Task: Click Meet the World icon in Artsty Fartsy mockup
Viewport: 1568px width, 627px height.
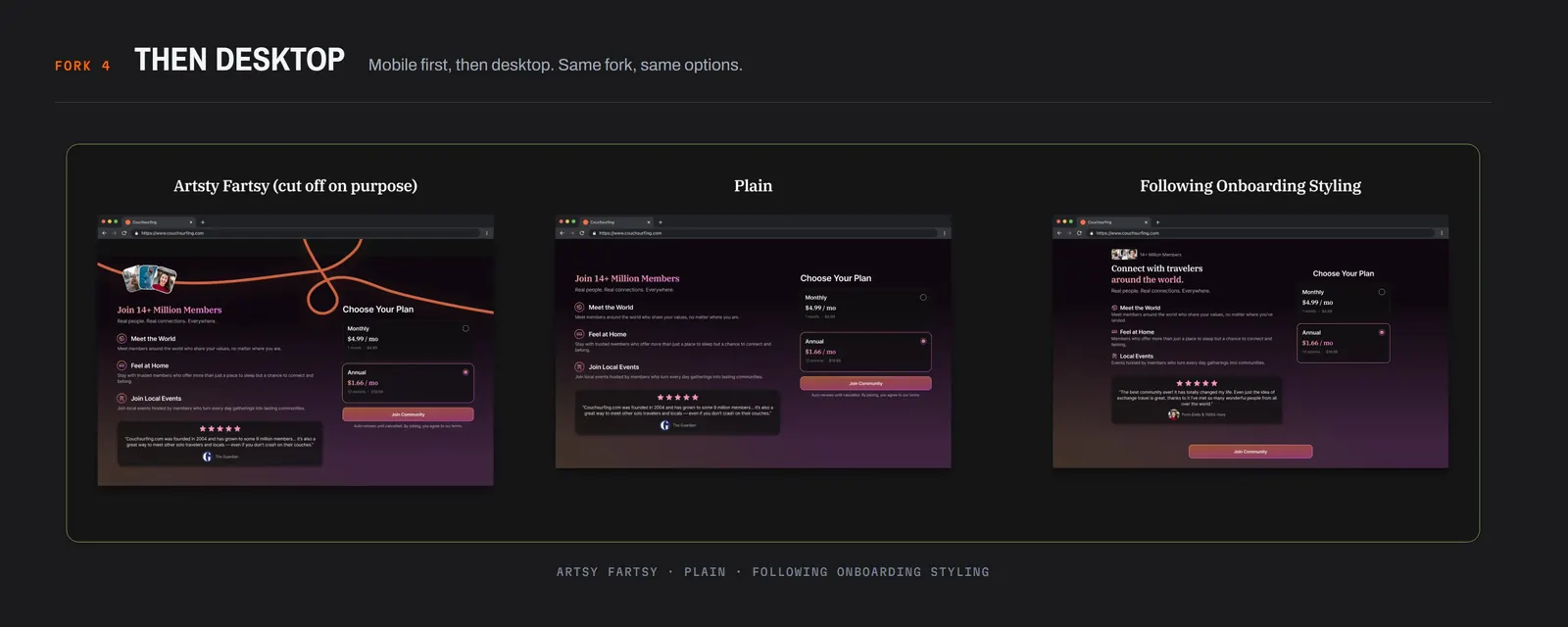Action: click(x=122, y=339)
